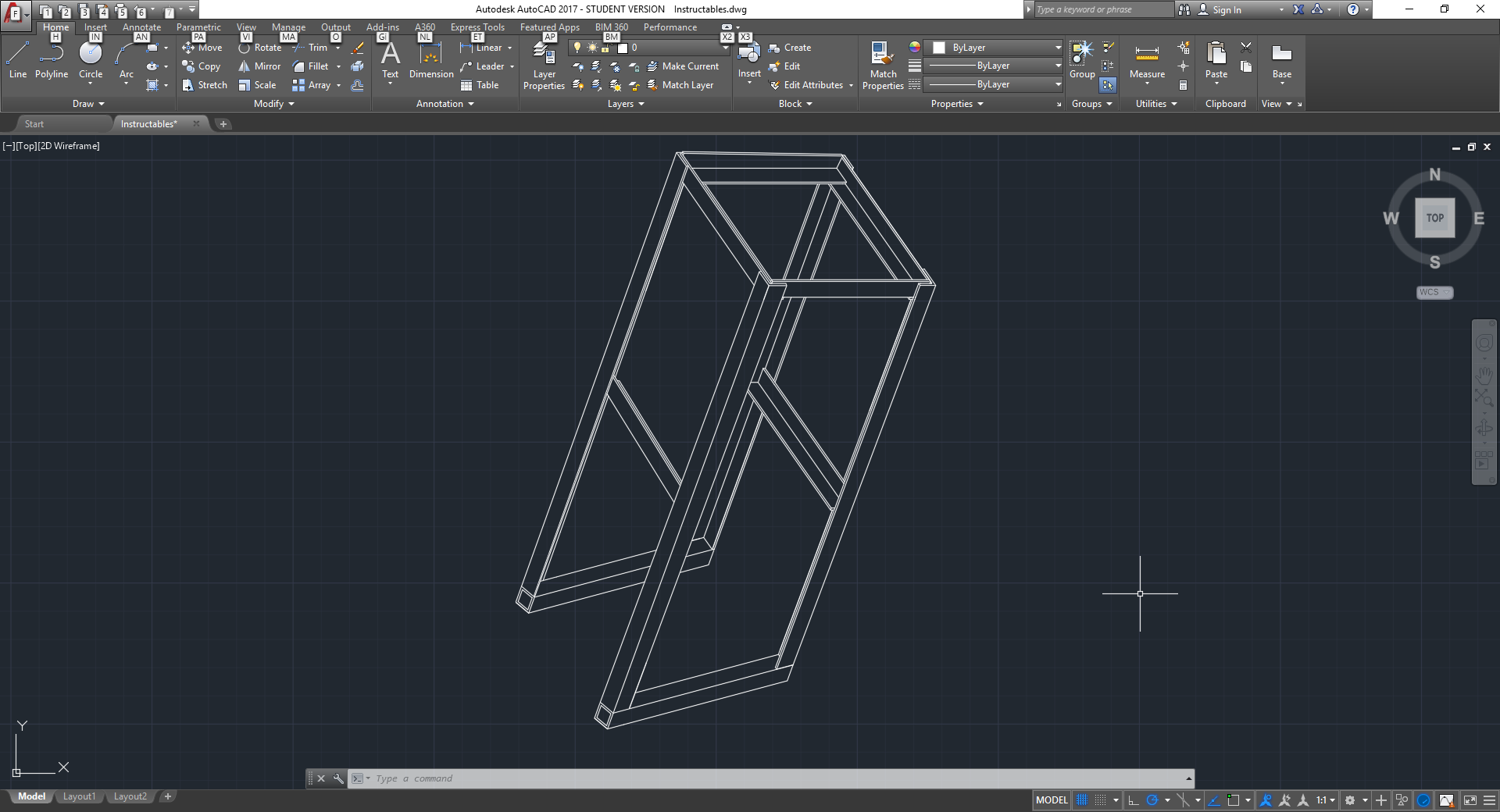
Task: Expand the Annotation panel
Action: coord(445,104)
